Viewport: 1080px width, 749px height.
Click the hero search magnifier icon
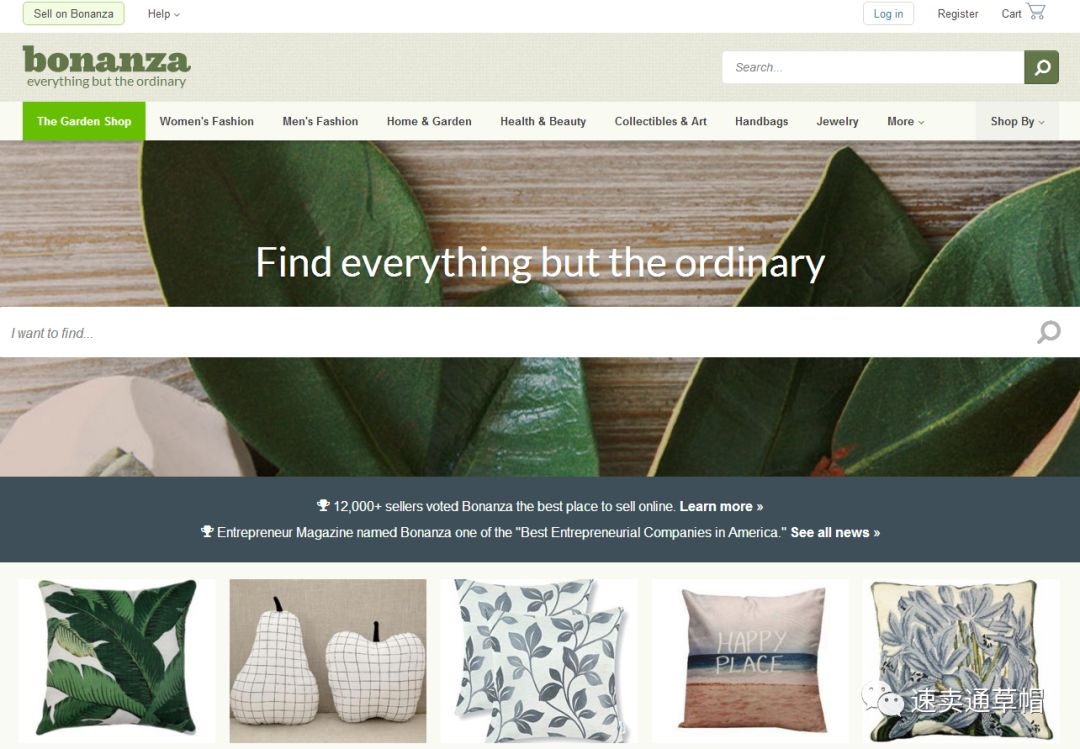point(1048,332)
